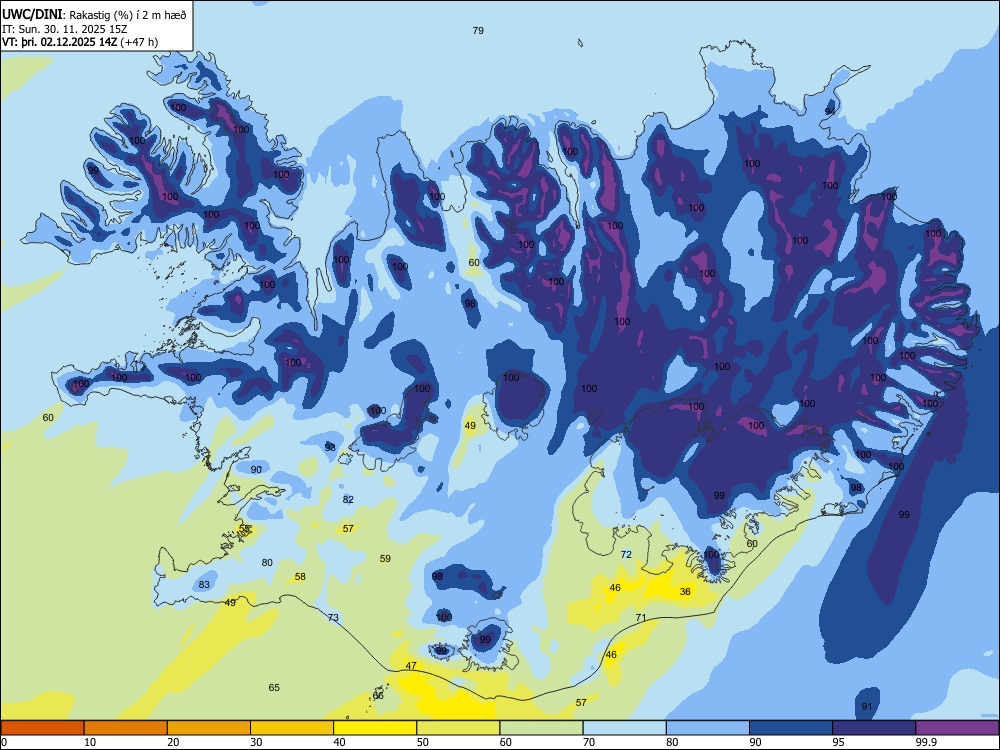
Task: Click the '83' value on the Reykjanes peninsula
Action: [204, 584]
